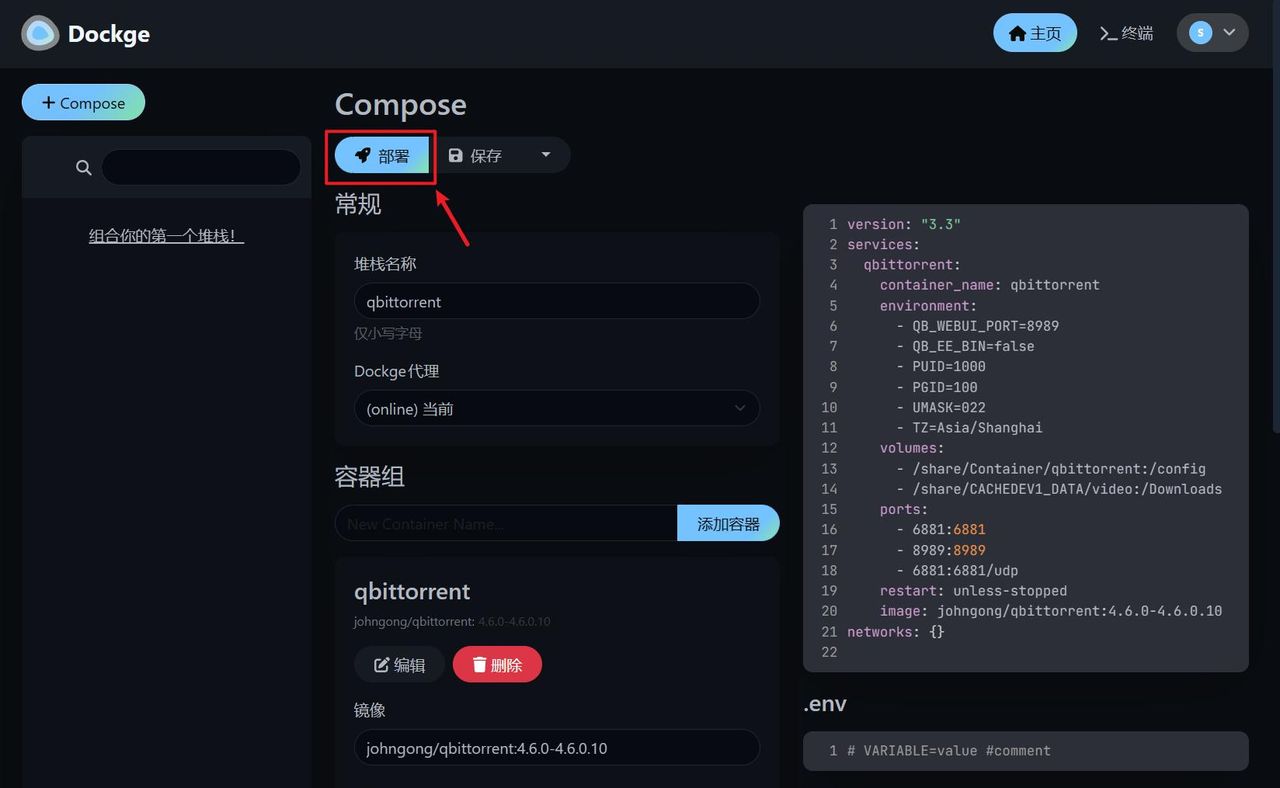Click the container_name: qbittorrent line
Screen dimensions: 1280x788
990,285
